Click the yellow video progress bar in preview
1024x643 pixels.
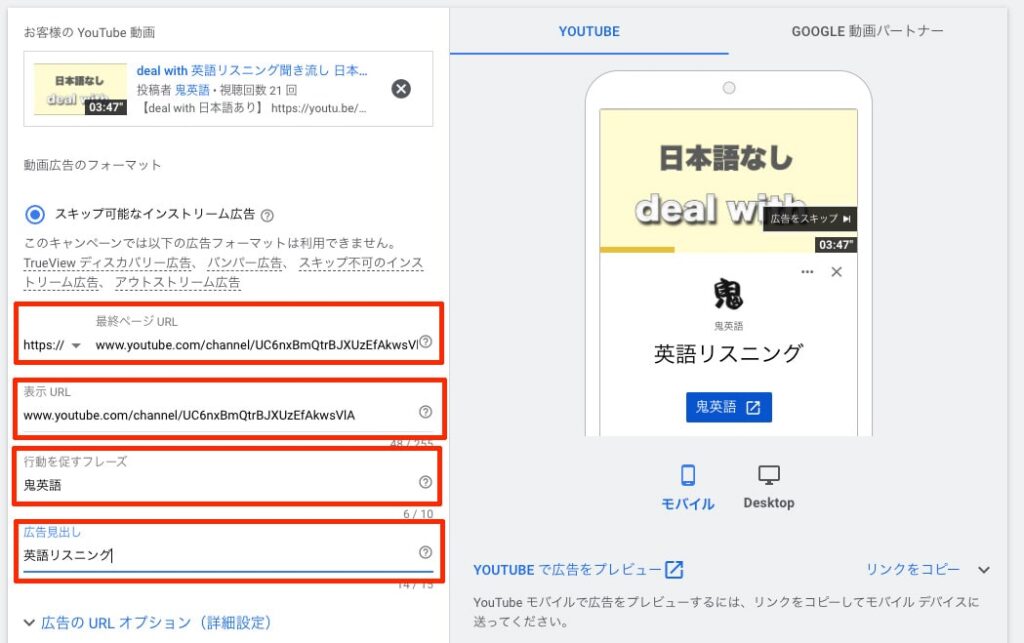point(637,249)
